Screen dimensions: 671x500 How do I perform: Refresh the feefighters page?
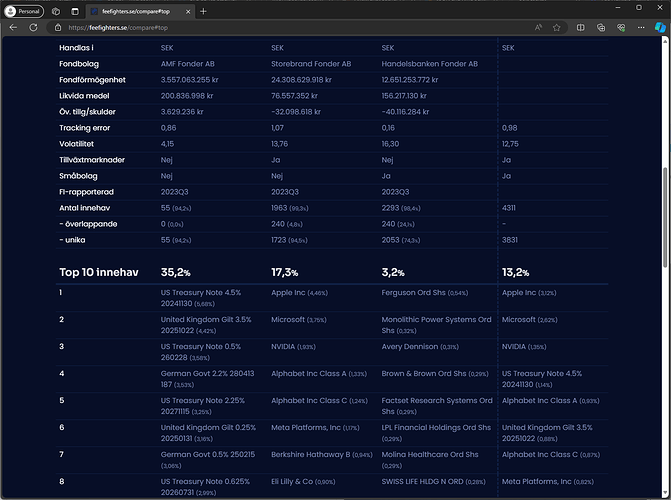pos(34,28)
